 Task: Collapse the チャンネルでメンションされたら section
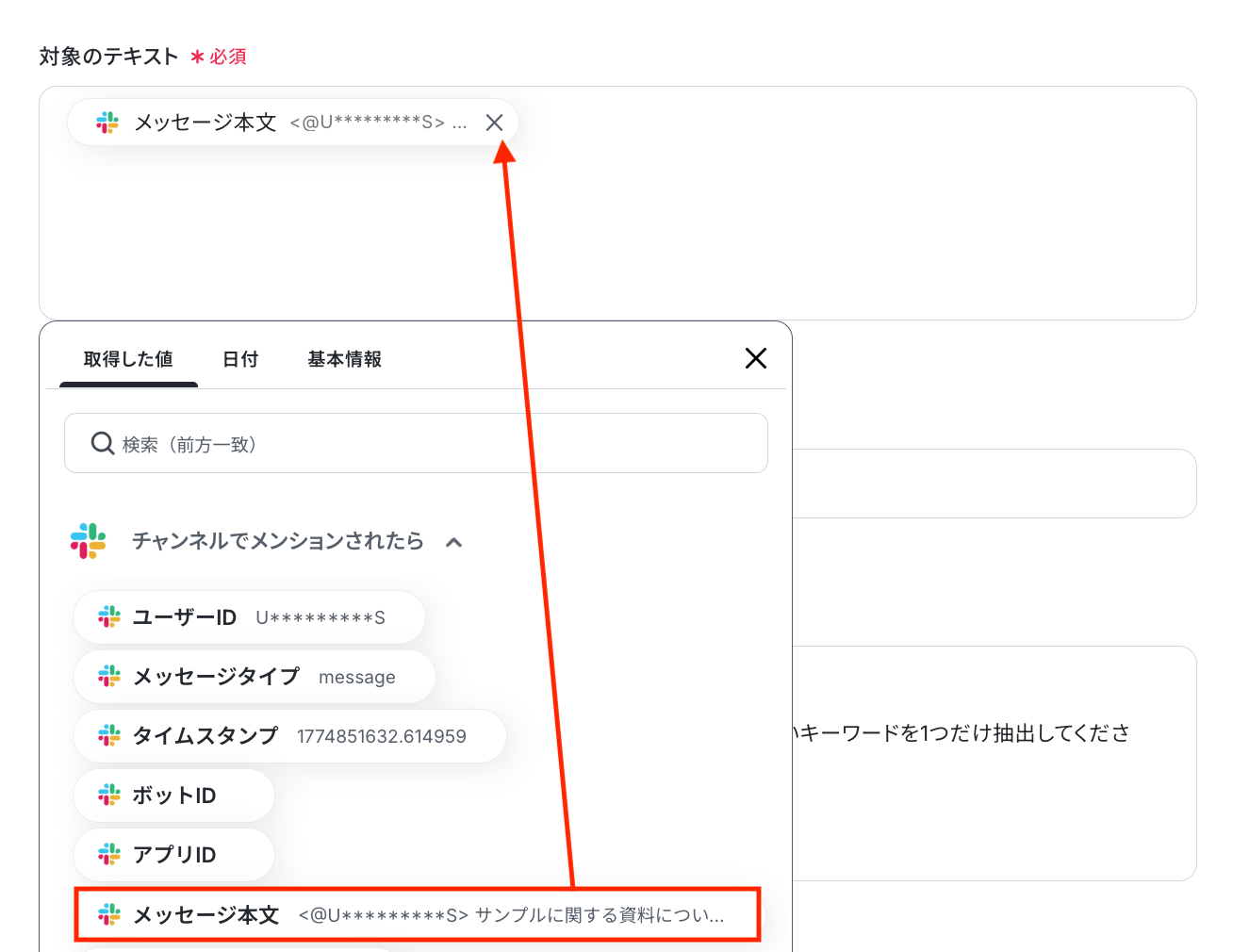(454, 542)
